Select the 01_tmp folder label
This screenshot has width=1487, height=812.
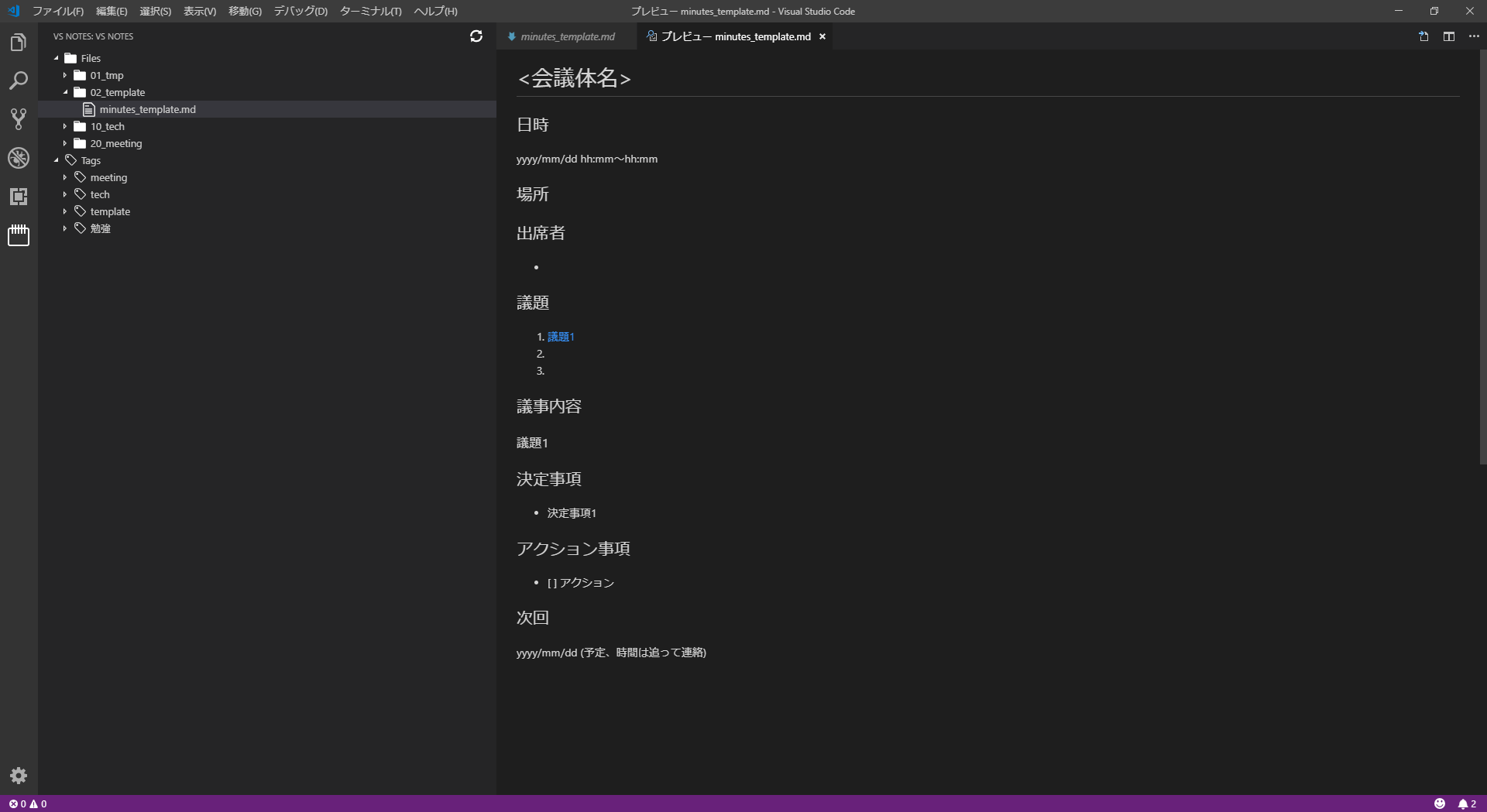tap(107, 75)
